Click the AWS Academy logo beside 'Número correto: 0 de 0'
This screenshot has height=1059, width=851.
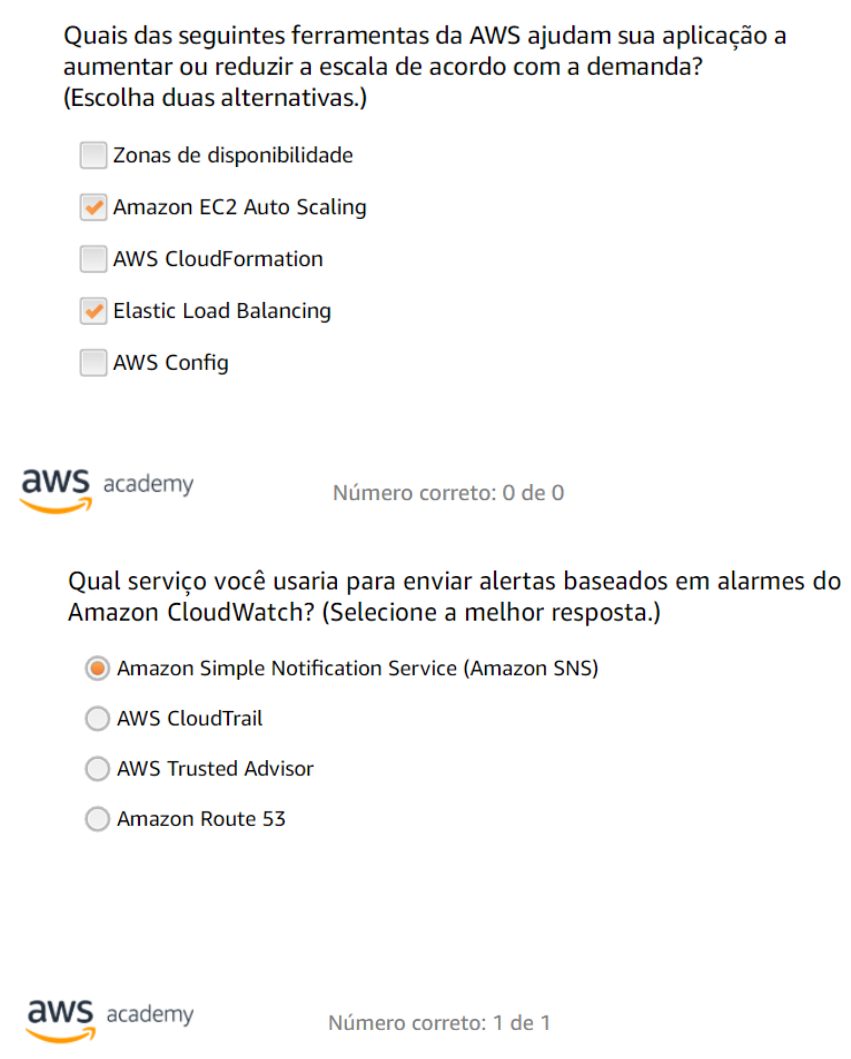[107, 488]
